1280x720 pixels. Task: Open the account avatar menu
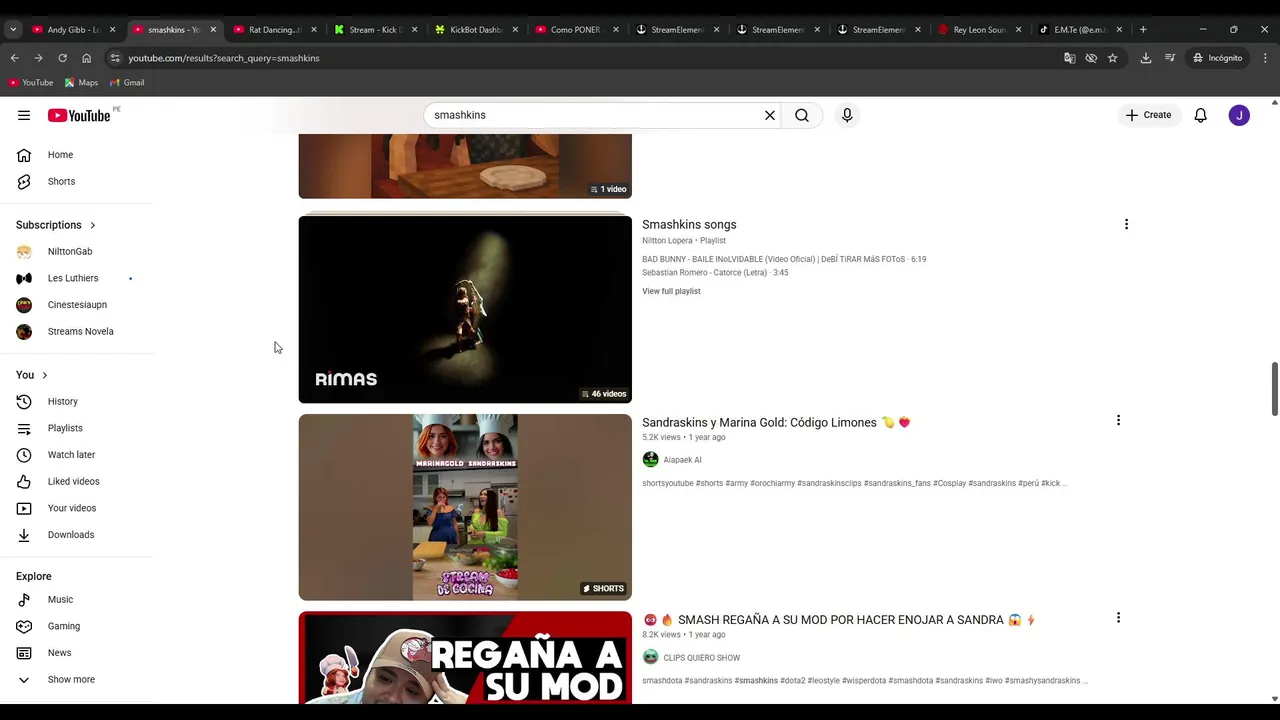(x=1239, y=115)
